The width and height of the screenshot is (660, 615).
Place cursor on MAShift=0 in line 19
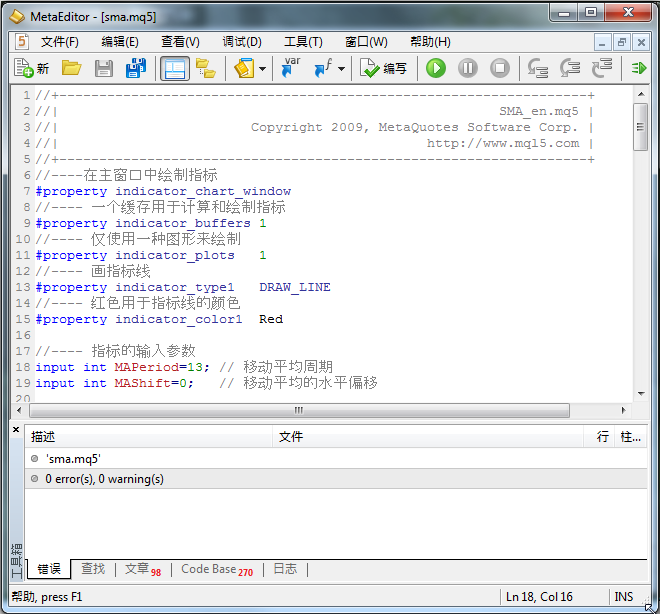click(x=150, y=383)
